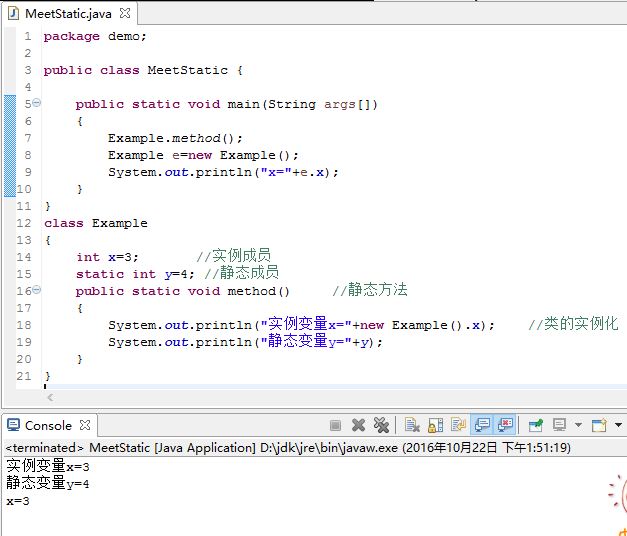Toggle show console on standard output change

(x=482, y=425)
